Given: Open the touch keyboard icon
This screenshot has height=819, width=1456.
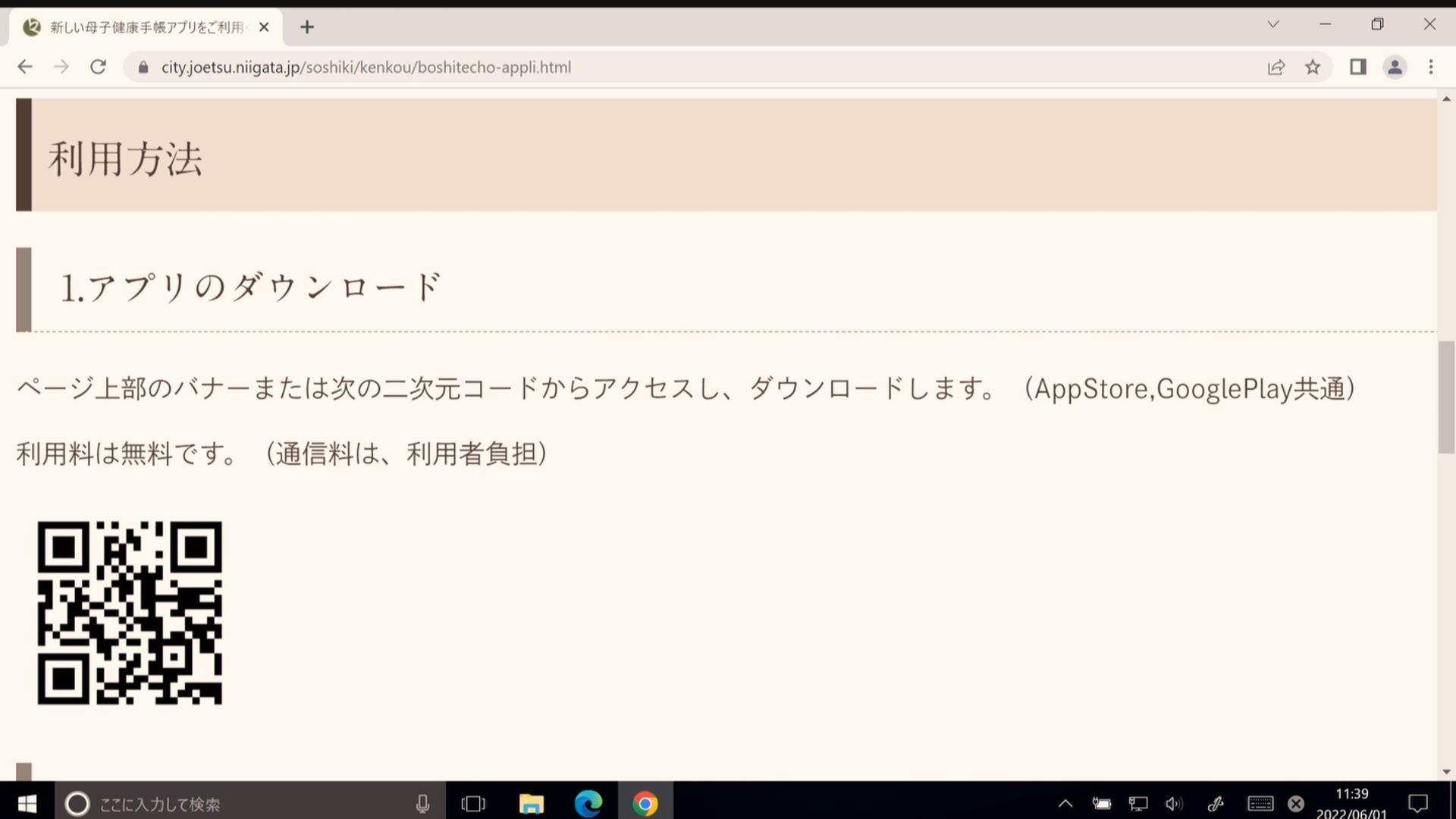Looking at the screenshot, I should click(x=1260, y=804).
